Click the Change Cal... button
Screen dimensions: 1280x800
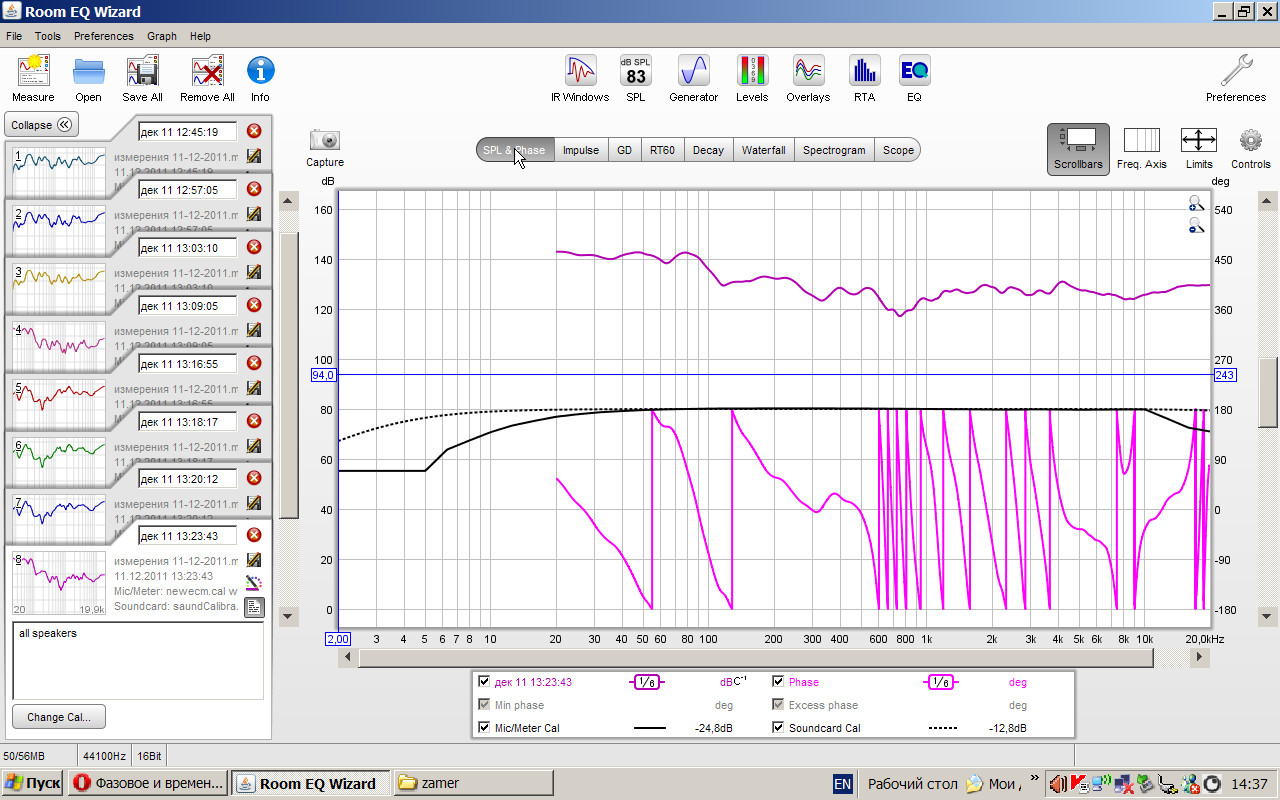tap(59, 717)
